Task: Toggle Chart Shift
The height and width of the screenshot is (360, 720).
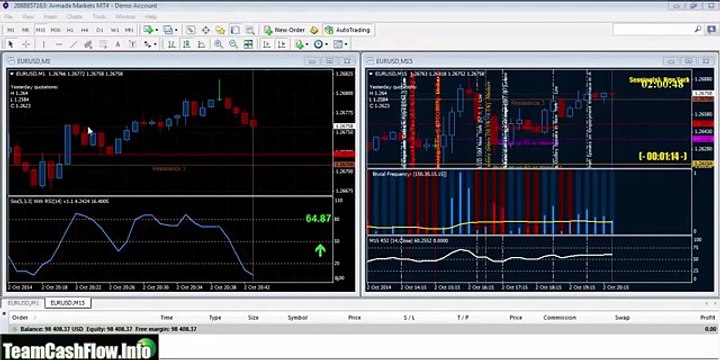Action: point(282,45)
